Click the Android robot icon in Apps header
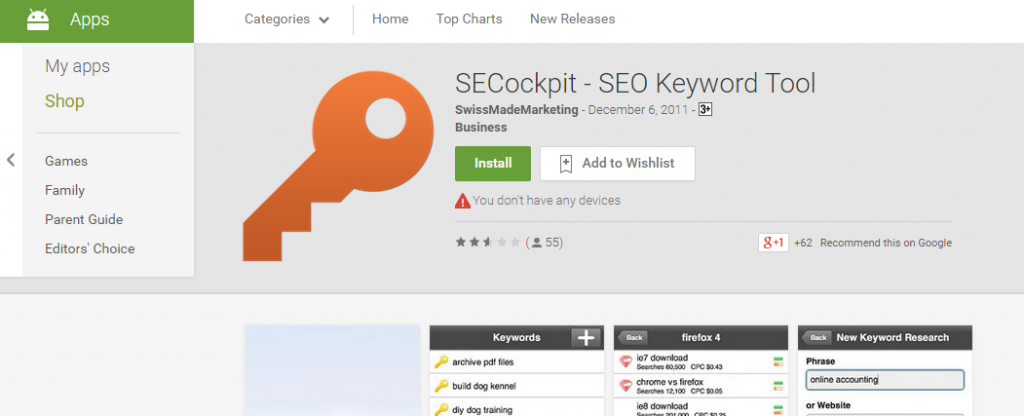Viewport: 1024px width, 416px height. pos(39,20)
